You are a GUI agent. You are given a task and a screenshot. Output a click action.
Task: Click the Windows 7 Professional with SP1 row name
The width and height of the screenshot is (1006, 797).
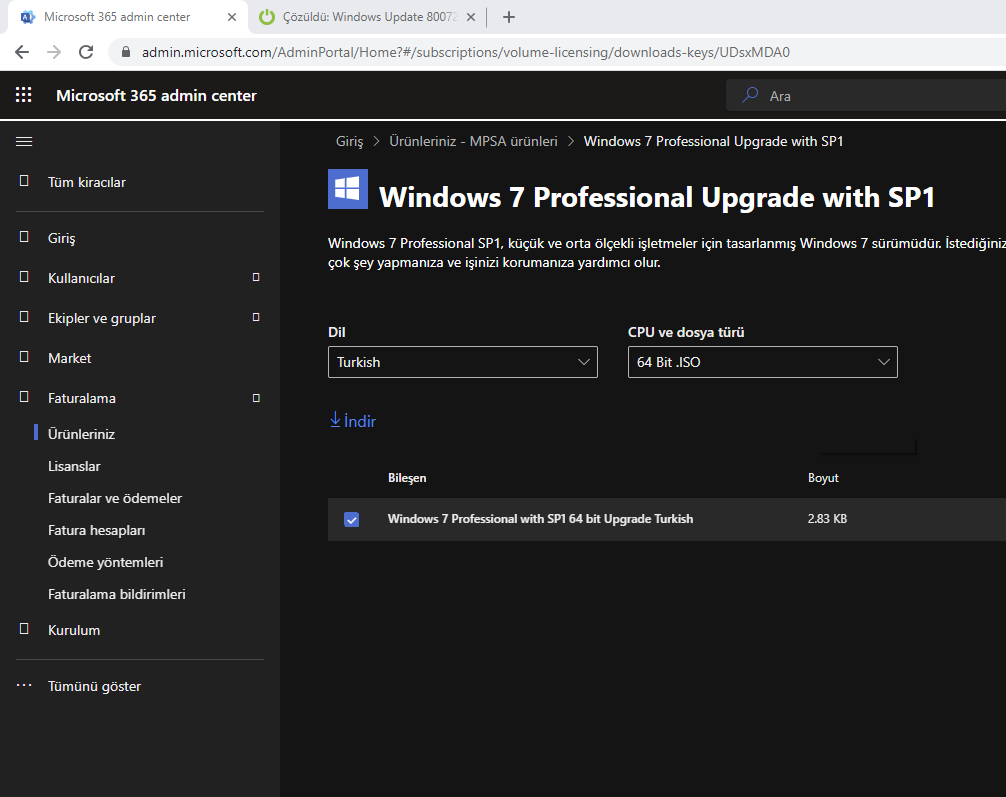pyautogui.click(x=540, y=518)
